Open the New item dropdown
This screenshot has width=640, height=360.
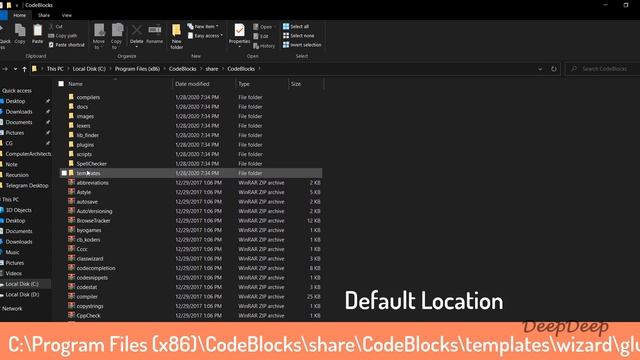(203, 27)
